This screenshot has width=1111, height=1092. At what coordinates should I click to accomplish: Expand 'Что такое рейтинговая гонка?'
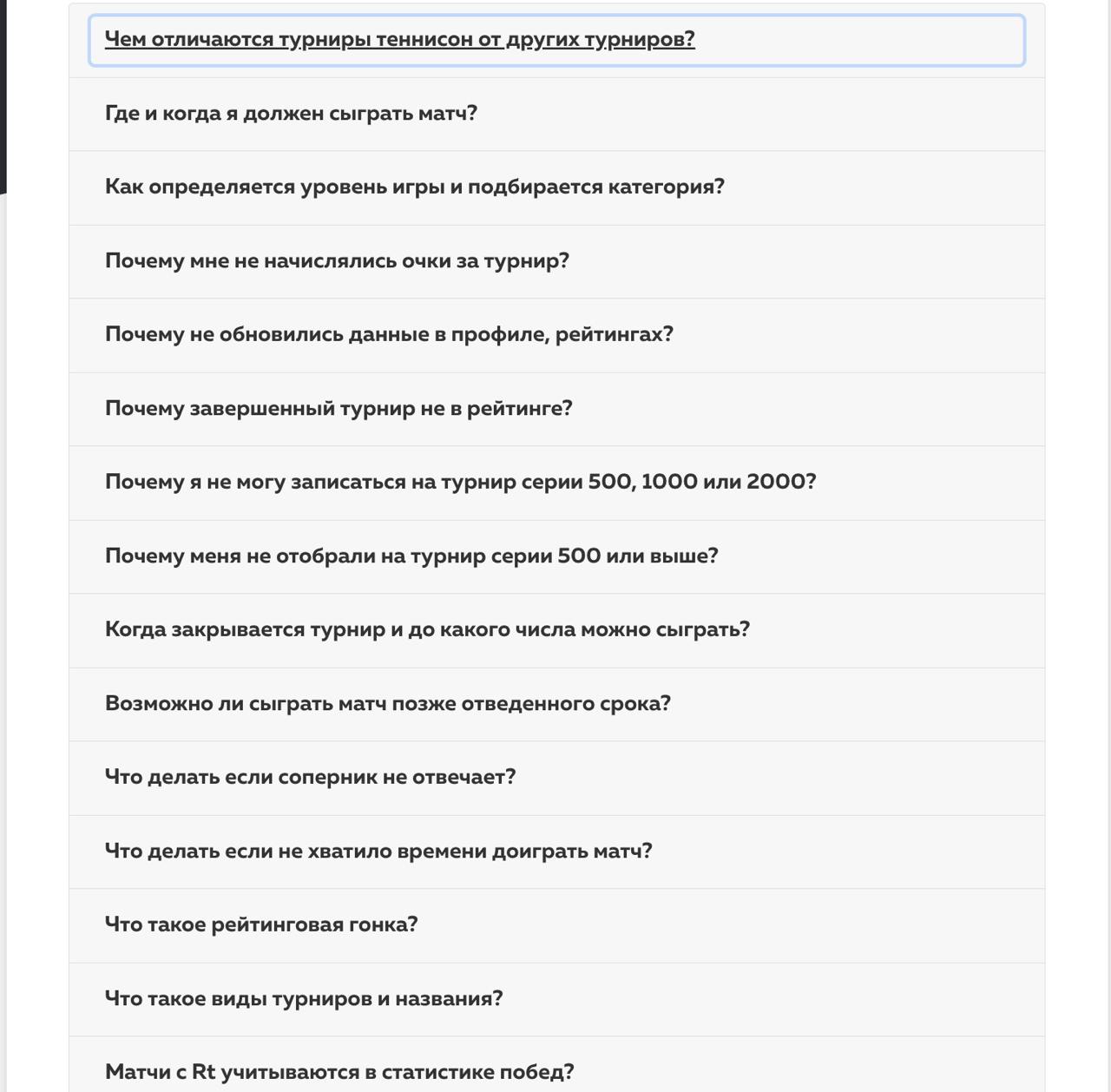click(x=556, y=925)
